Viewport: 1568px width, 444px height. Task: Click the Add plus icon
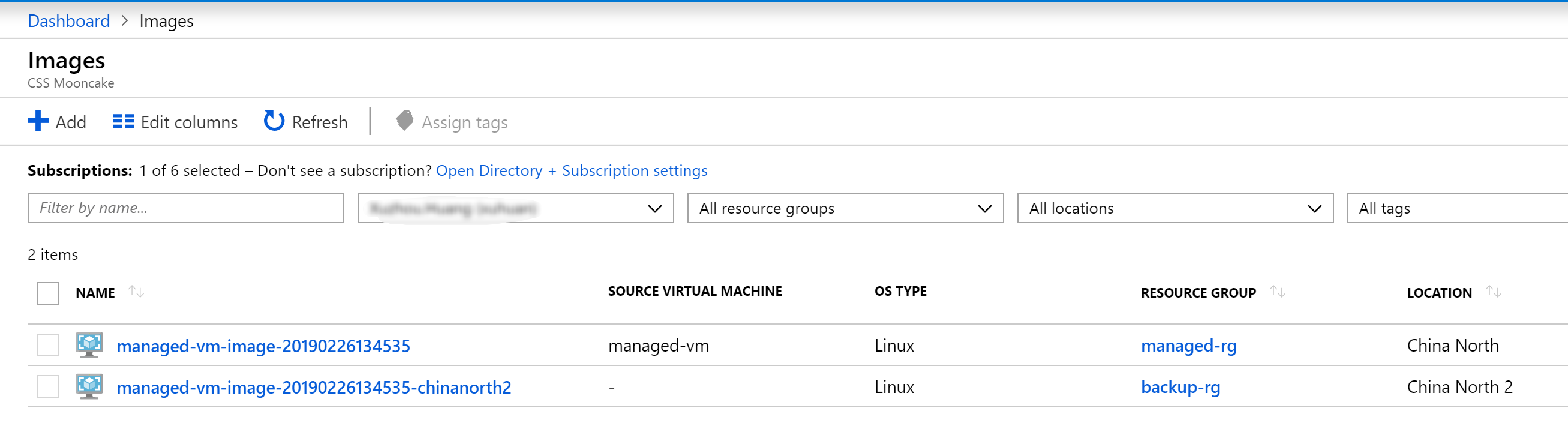pyautogui.click(x=38, y=121)
